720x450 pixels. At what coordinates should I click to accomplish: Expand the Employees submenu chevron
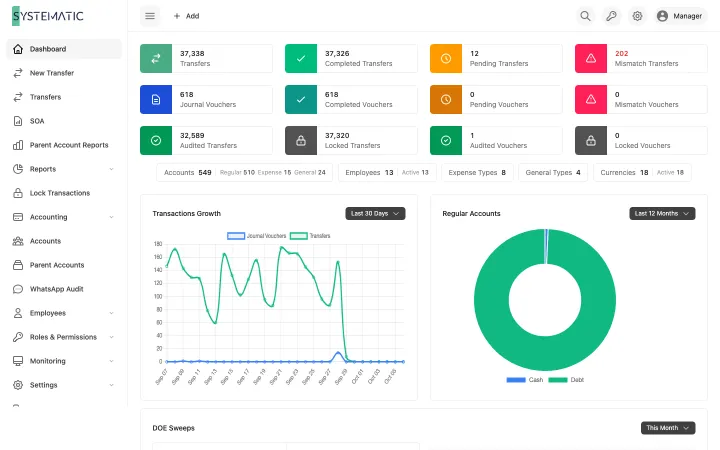tap(111, 313)
